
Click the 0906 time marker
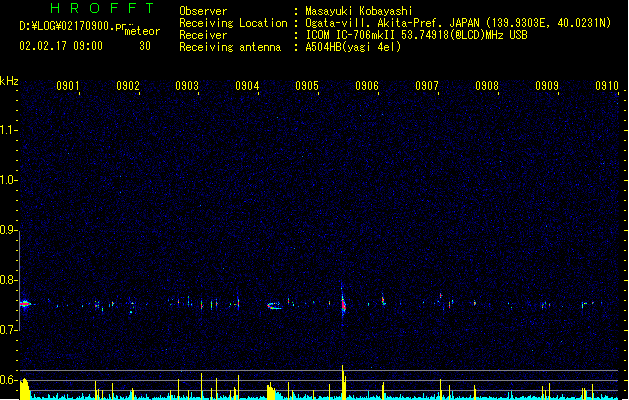367,86
